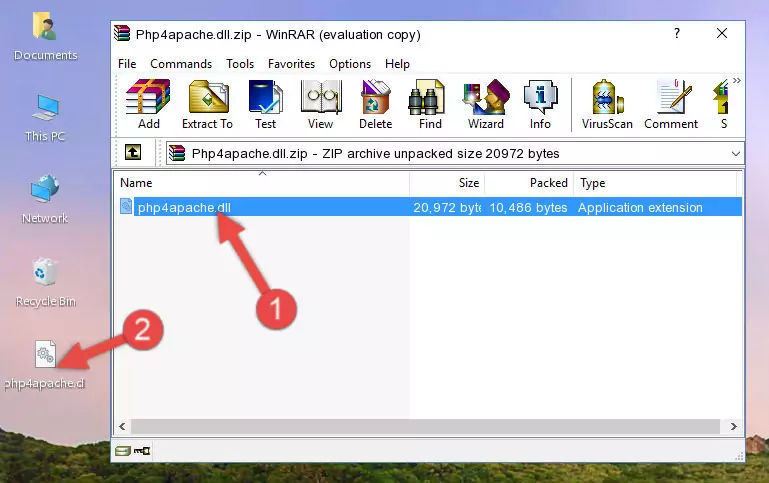Open the View file tool
769x483 pixels.
(321, 104)
